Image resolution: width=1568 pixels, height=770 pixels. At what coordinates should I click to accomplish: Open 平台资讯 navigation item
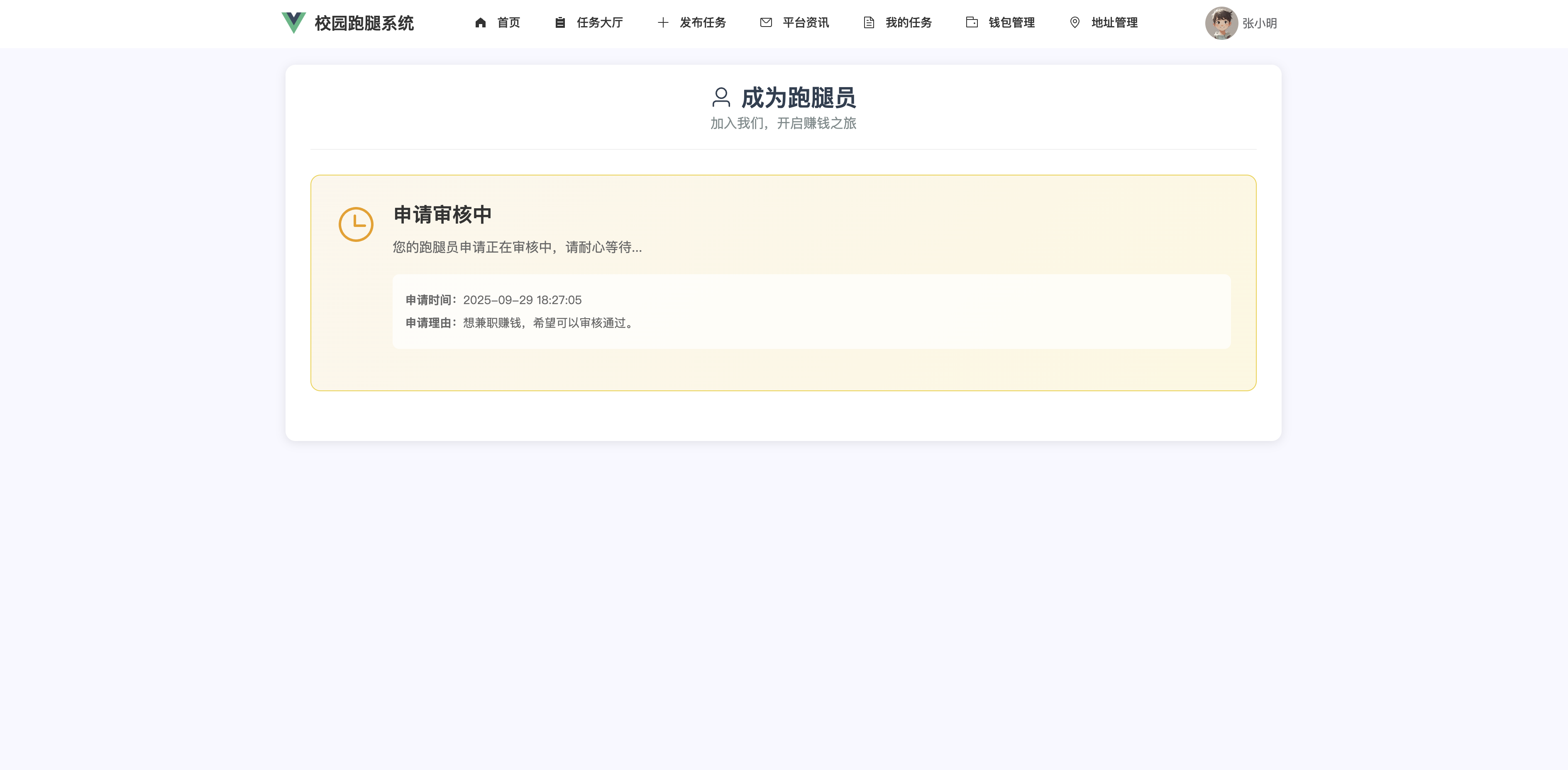pyautogui.click(x=805, y=22)
